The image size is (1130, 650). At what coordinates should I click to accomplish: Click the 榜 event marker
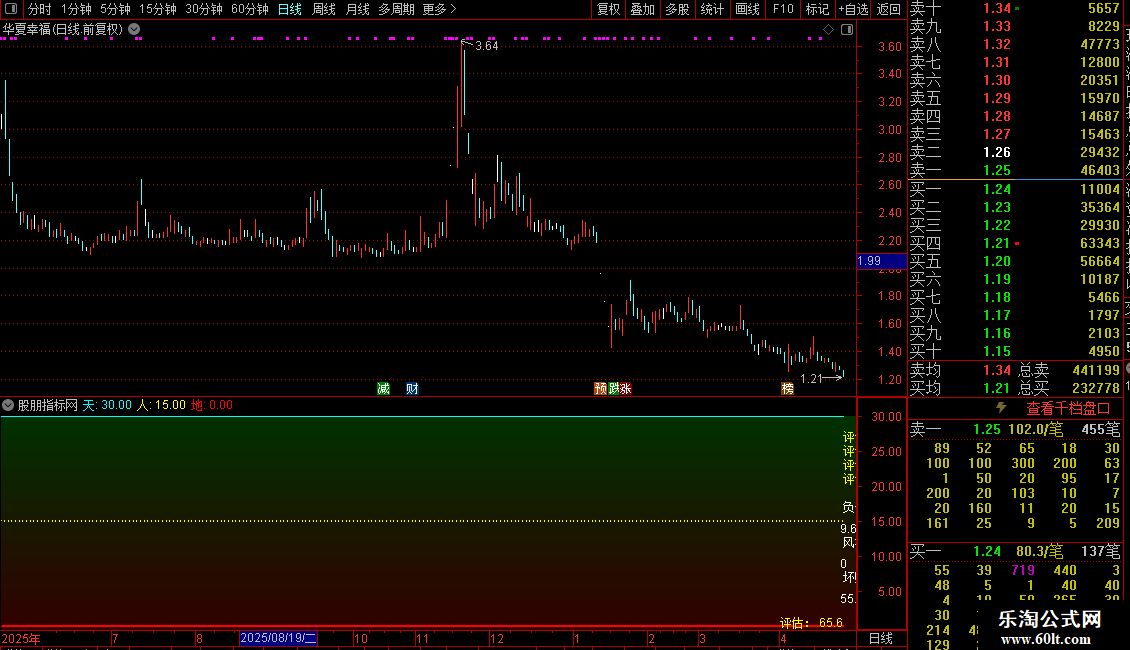(x=788, y=388)
